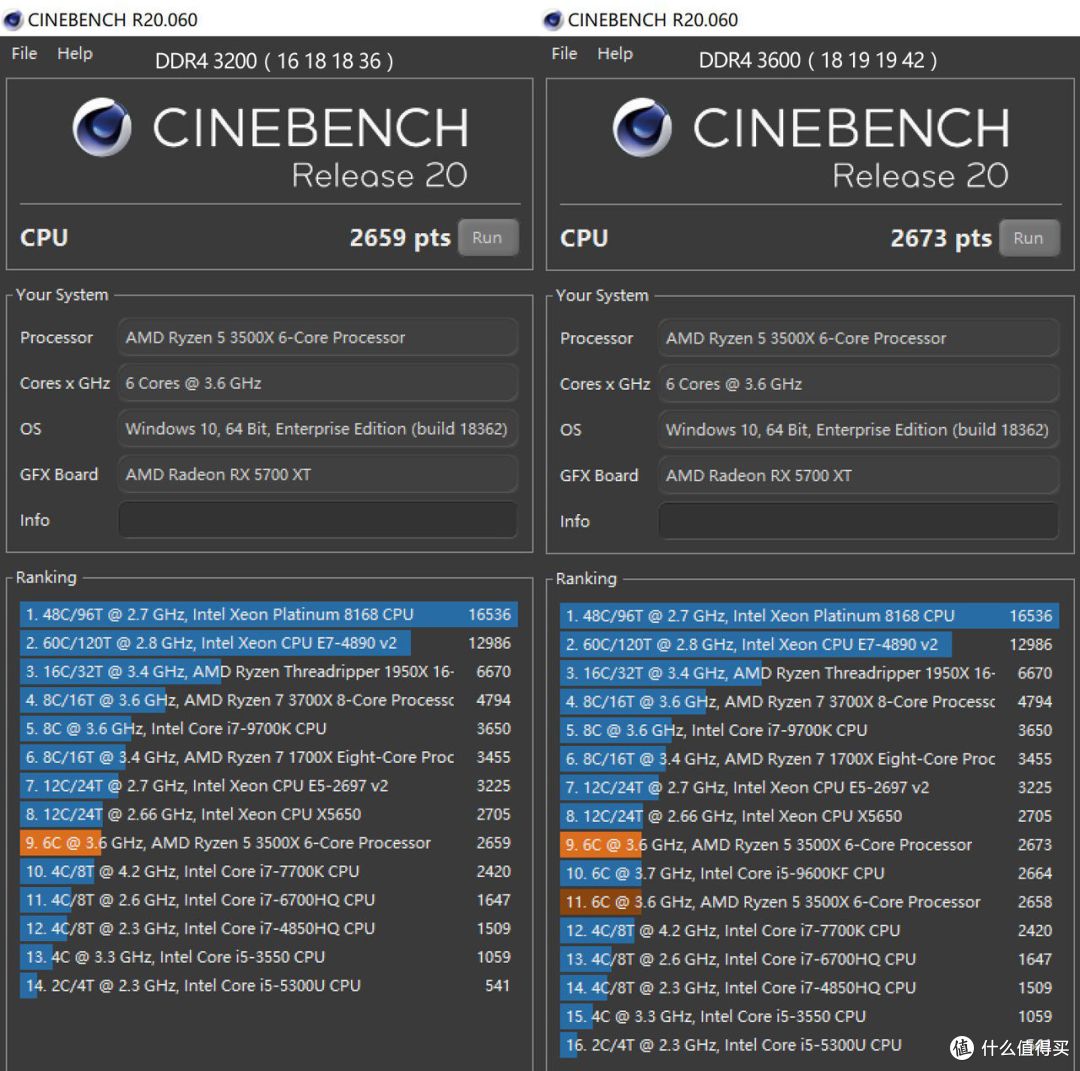Select Core i7-9700K ranking row in right window

[809, 730]
